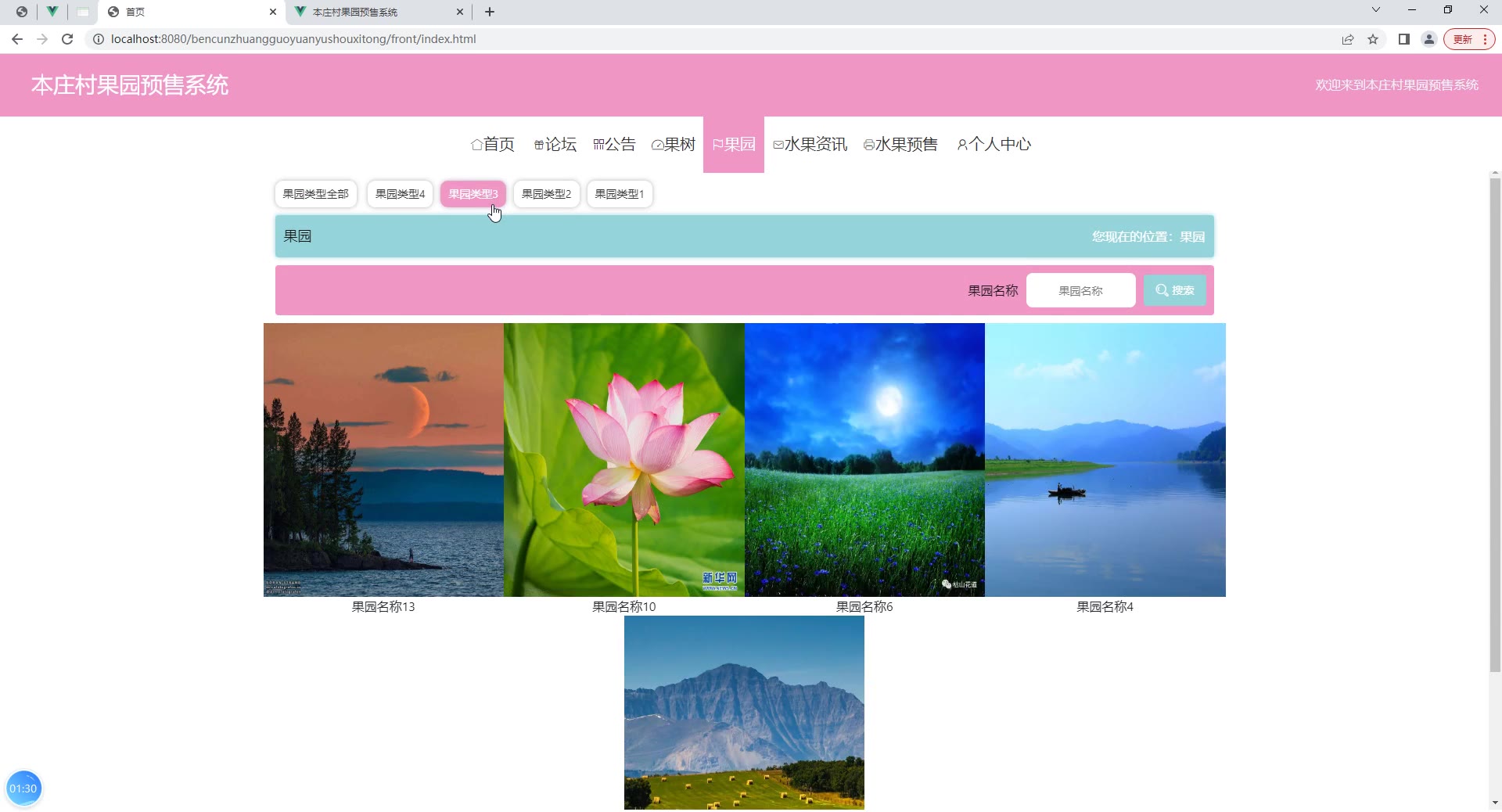Open 个人中心 navigation item
The image size is (1502, 812).
tap(994, 144)
